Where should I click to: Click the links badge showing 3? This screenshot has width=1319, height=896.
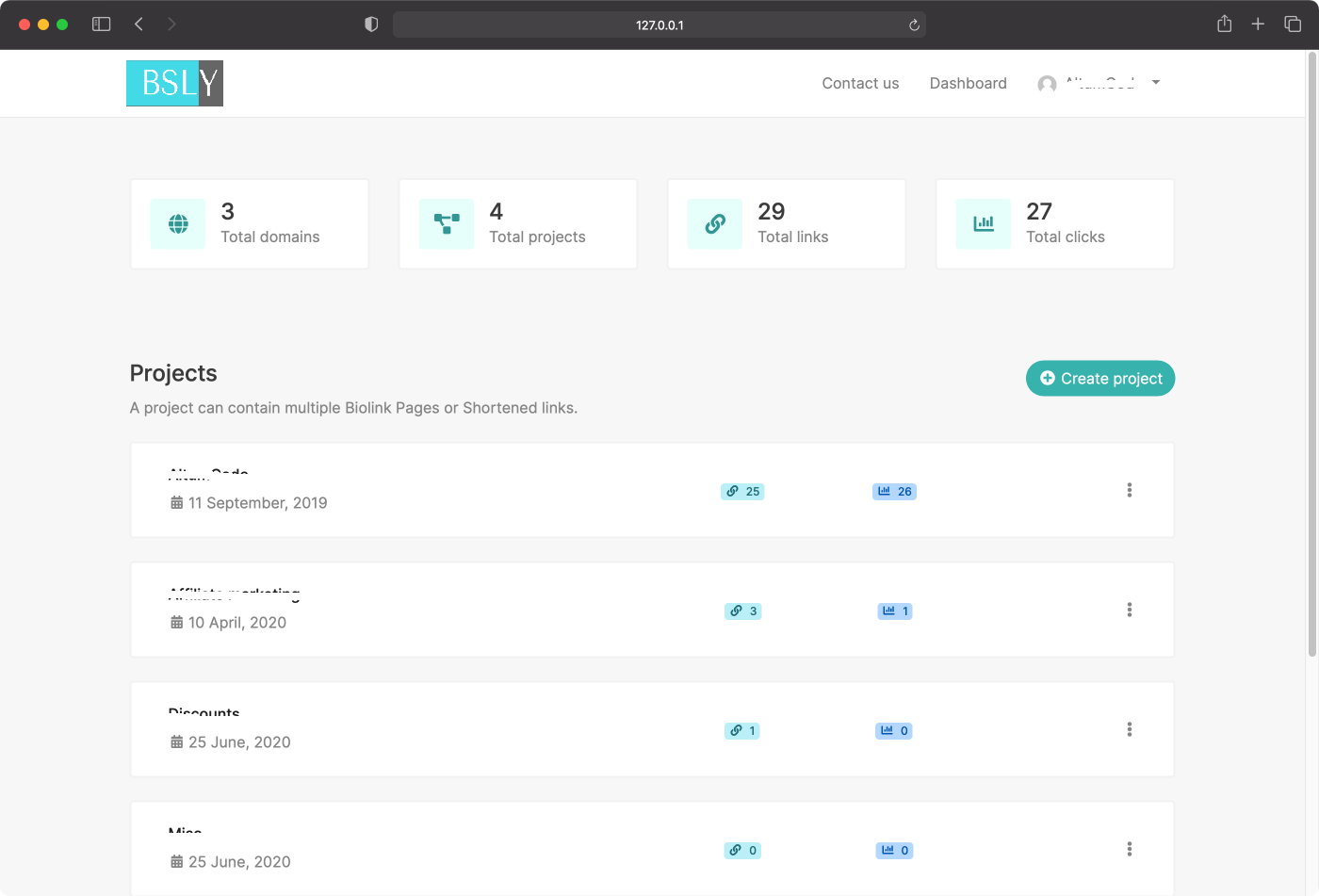(742, 611)
